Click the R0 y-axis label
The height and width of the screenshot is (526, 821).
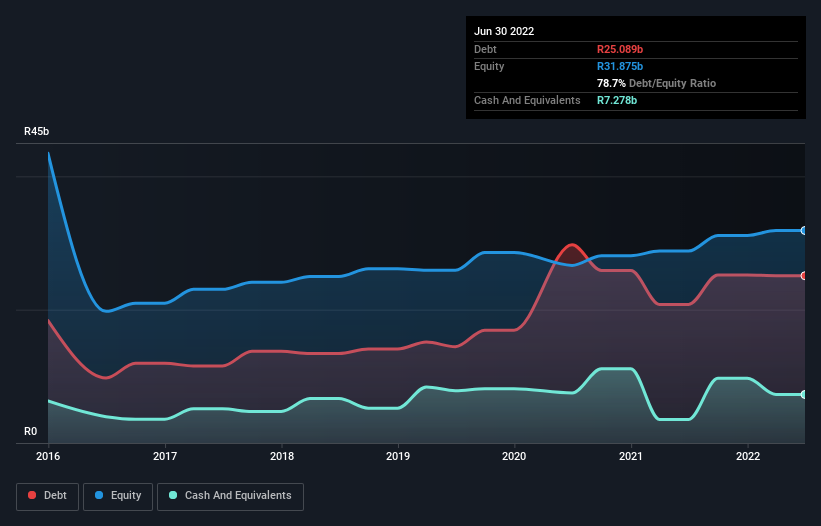click(31, 431)
